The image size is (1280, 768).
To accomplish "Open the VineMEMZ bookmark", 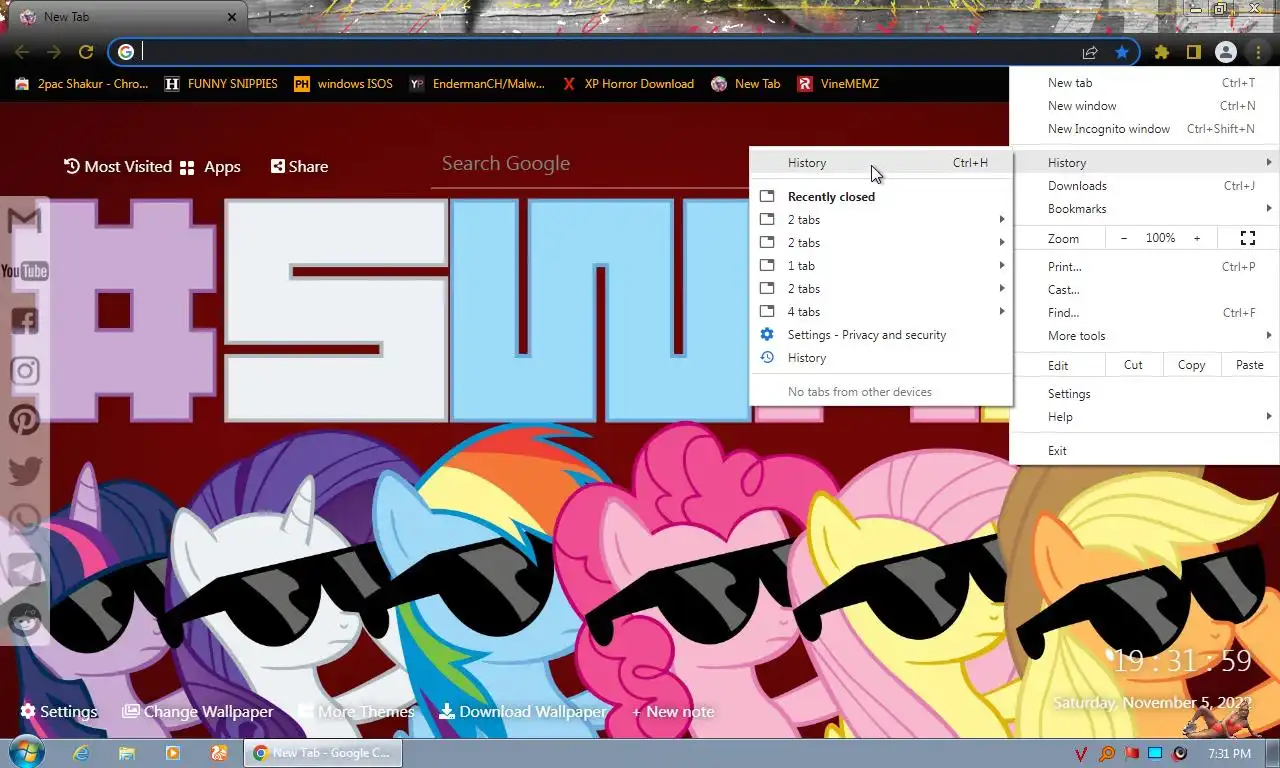I will pos(838,84).
